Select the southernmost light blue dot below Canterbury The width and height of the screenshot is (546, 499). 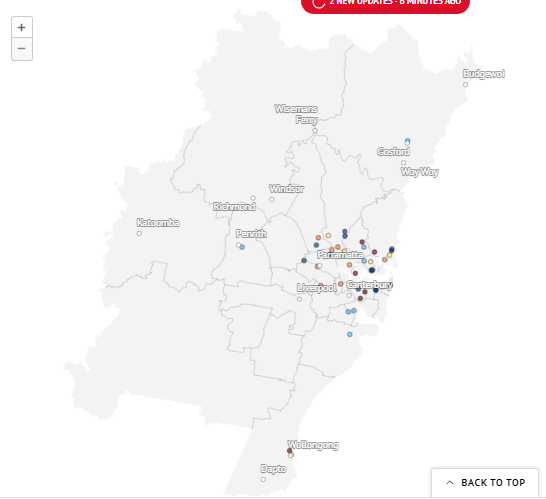pos(350,334)
